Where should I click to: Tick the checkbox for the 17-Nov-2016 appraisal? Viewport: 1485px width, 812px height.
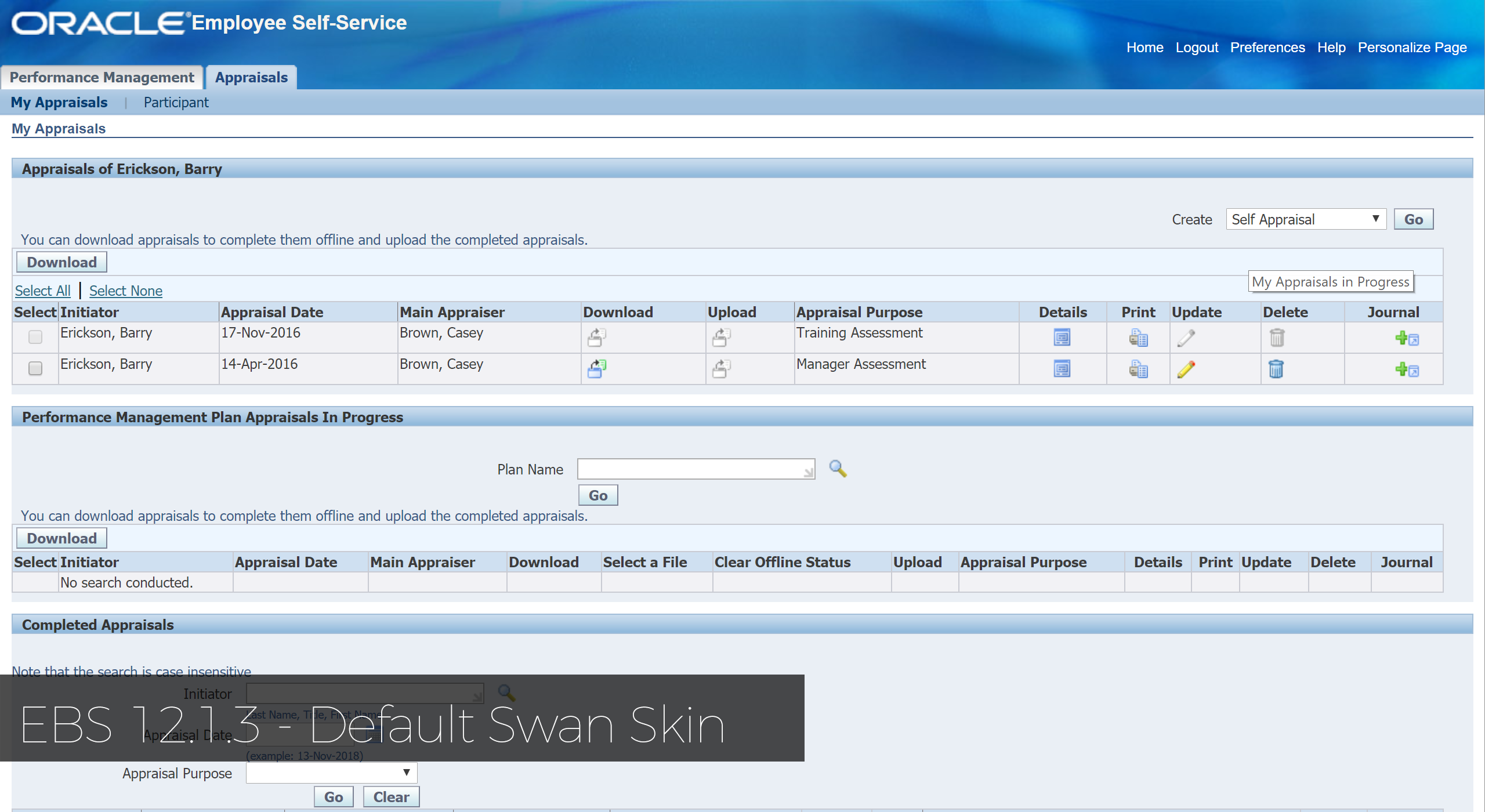point(35,337)
